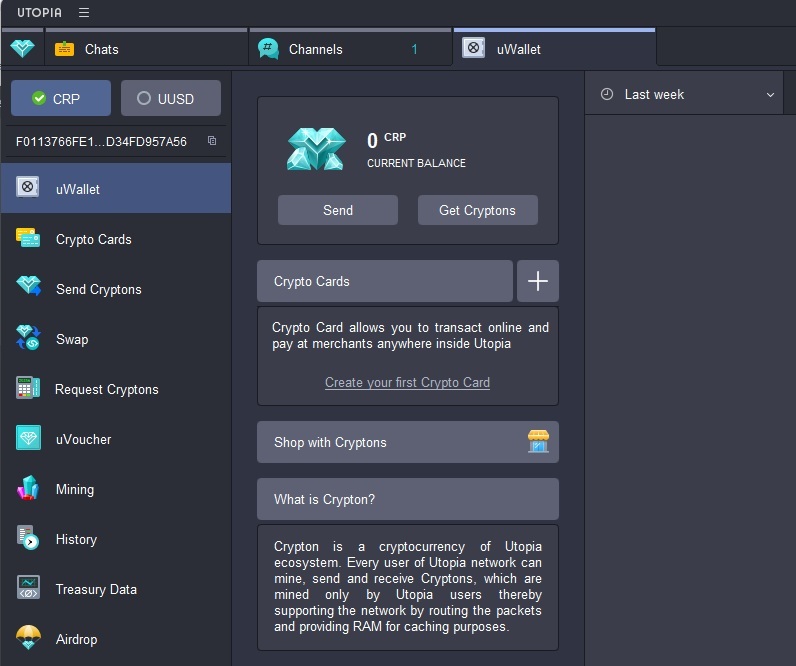Open Treasury Data in the sidebar
The image size is (796, 666).
[116, 589]
